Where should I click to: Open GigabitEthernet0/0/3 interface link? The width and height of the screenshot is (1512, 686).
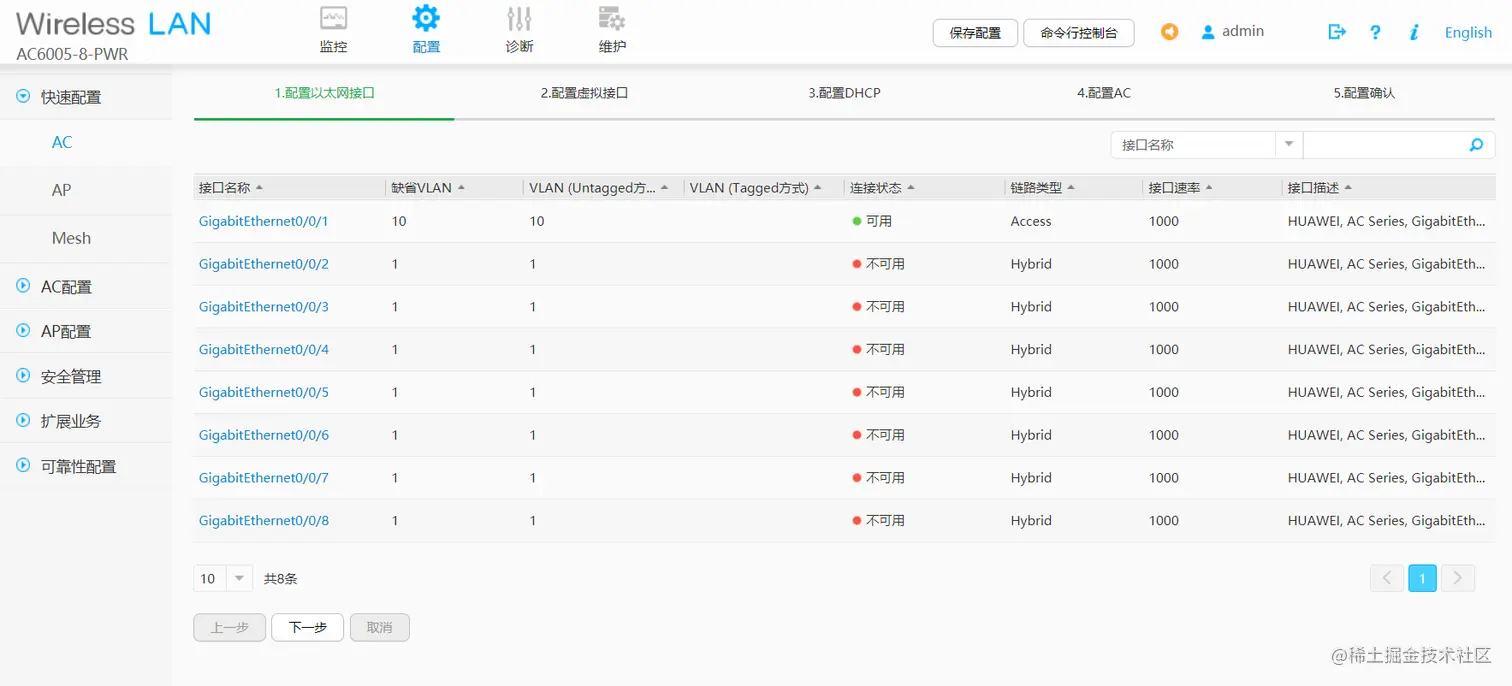pyautogui.click(x=264, y=307)
